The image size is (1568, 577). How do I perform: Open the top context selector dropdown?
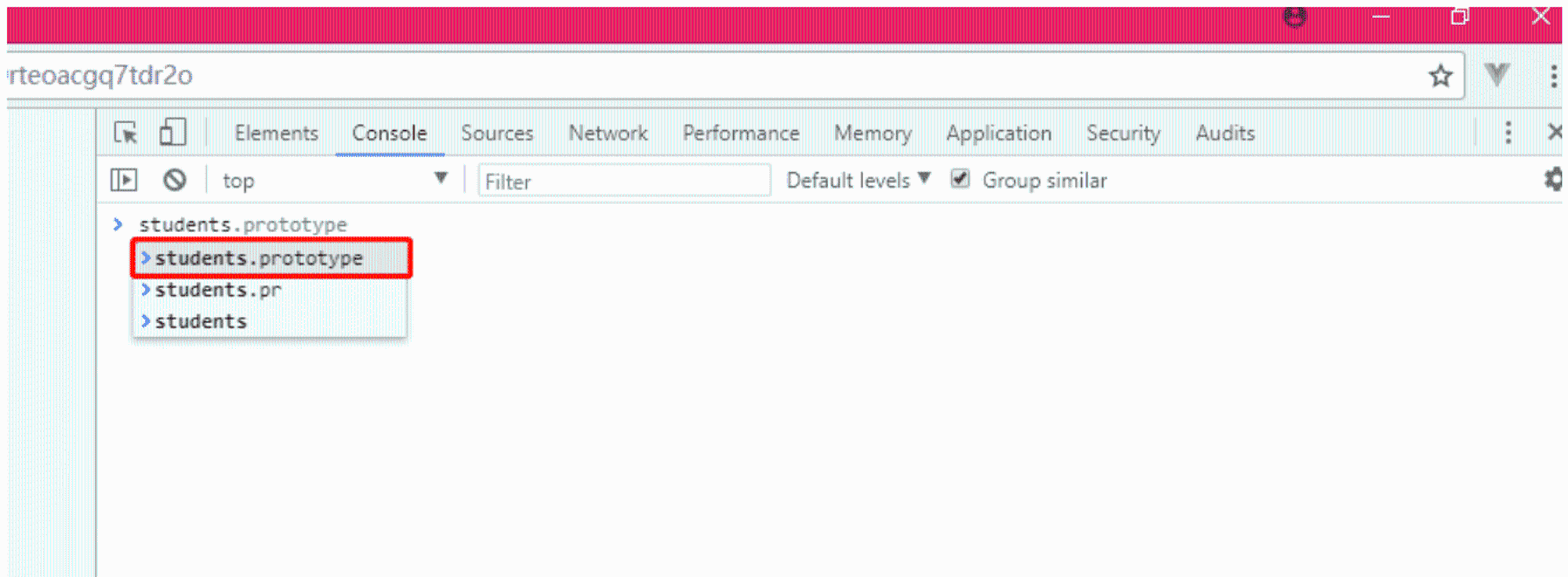pos(335,180)
